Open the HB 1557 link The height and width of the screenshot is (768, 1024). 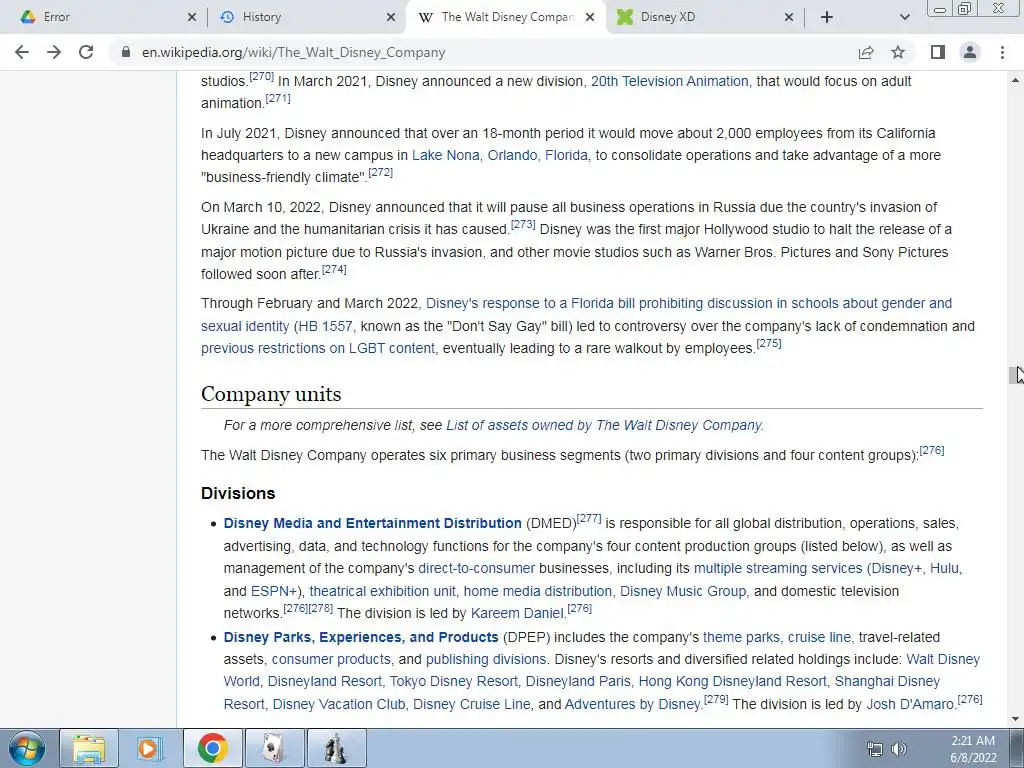coord(325,326)
